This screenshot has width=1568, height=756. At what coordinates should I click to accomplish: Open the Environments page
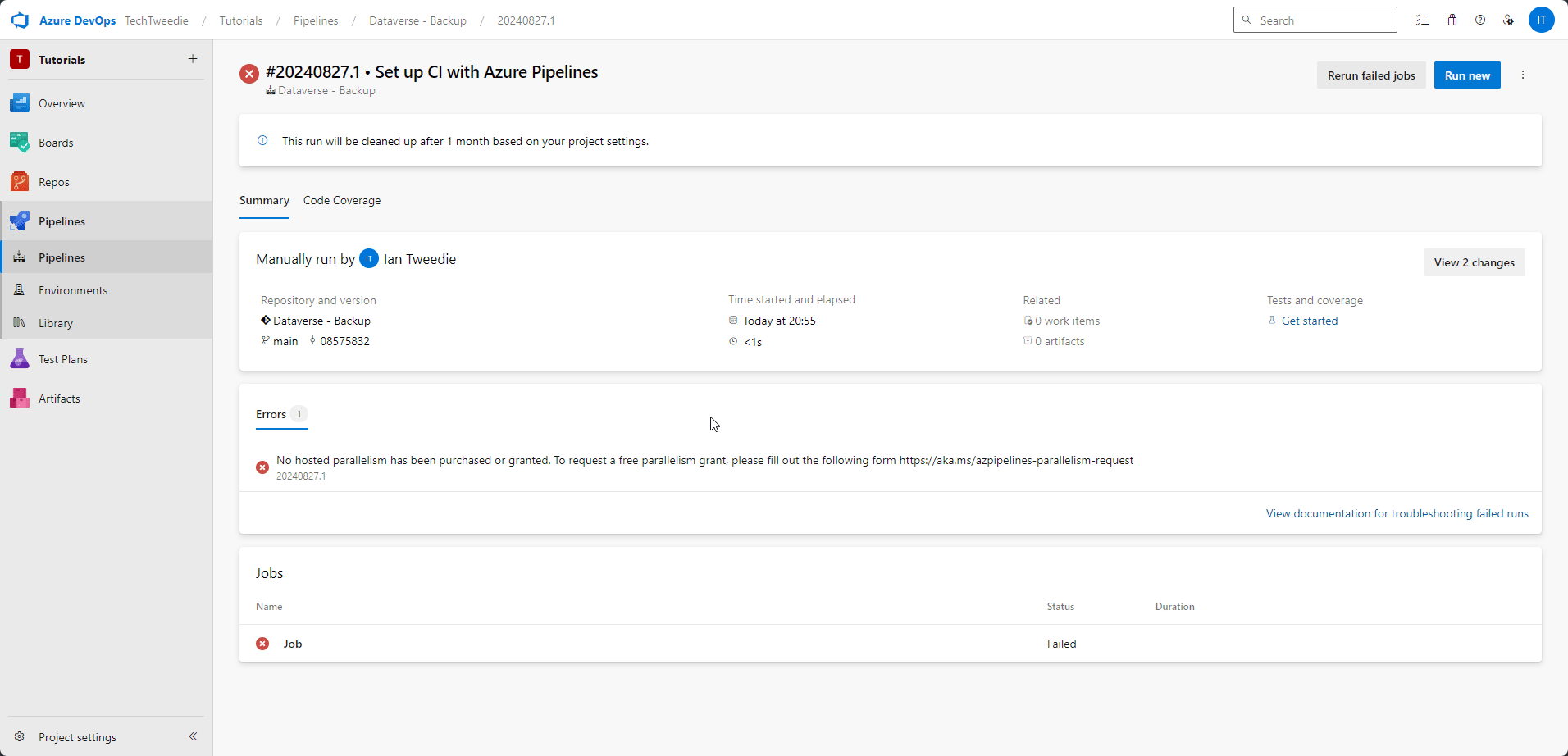73,289
